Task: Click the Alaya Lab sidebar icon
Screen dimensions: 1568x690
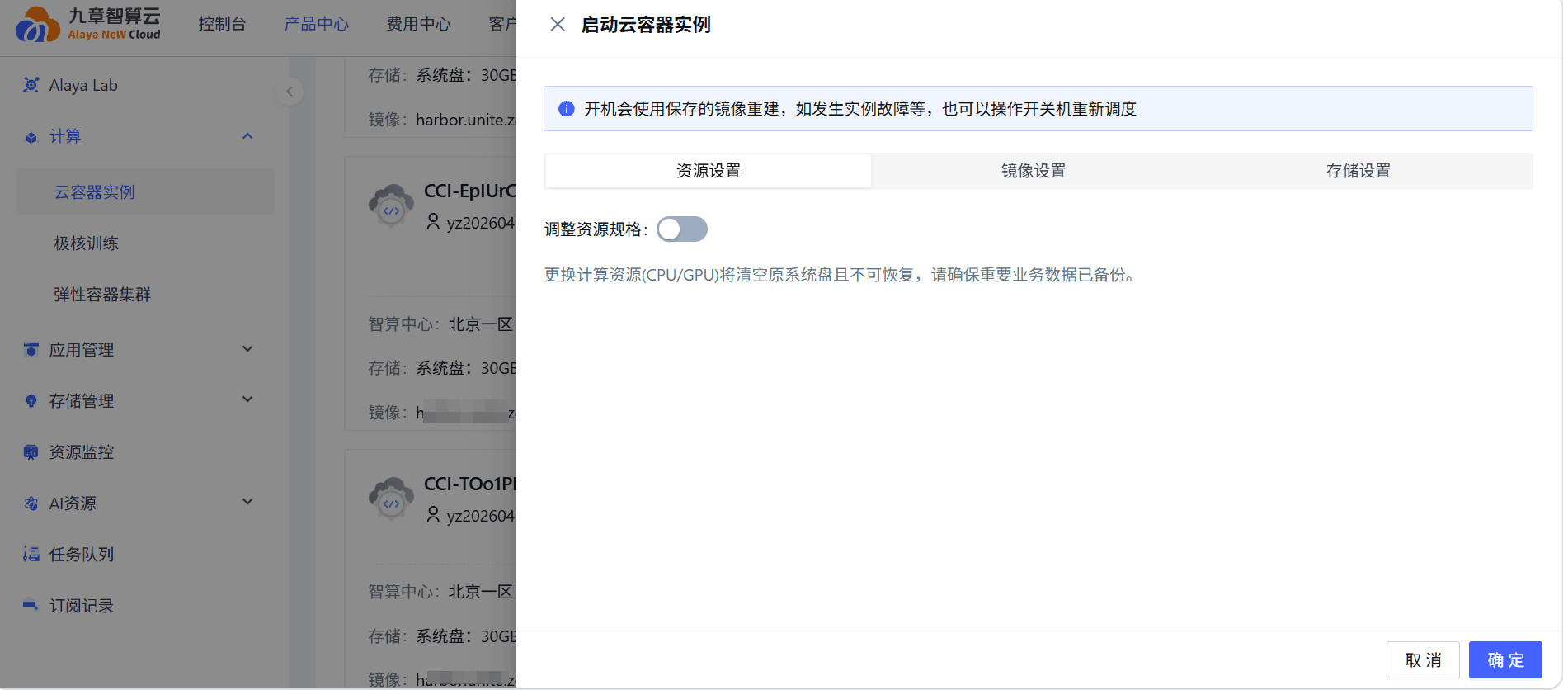Action: [x=31, y=85]
